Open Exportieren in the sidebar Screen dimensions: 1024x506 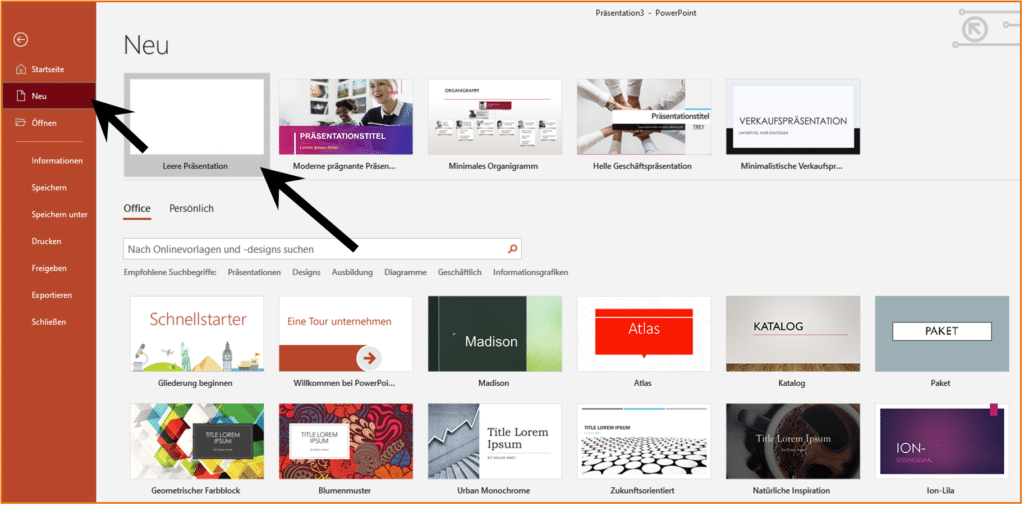click(x=51, y=295)
